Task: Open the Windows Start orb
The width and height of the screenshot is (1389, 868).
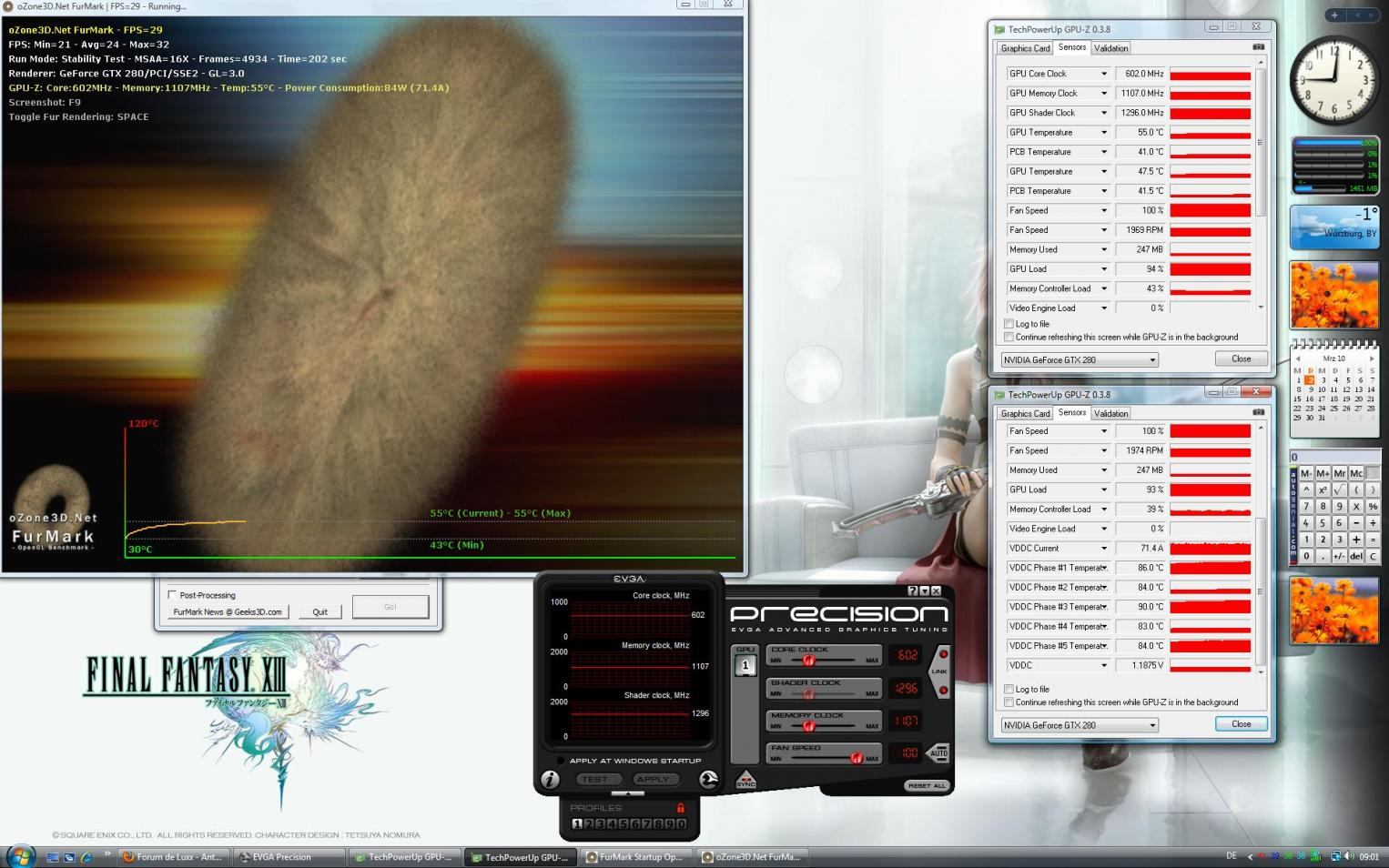Action: pos(20,856)
